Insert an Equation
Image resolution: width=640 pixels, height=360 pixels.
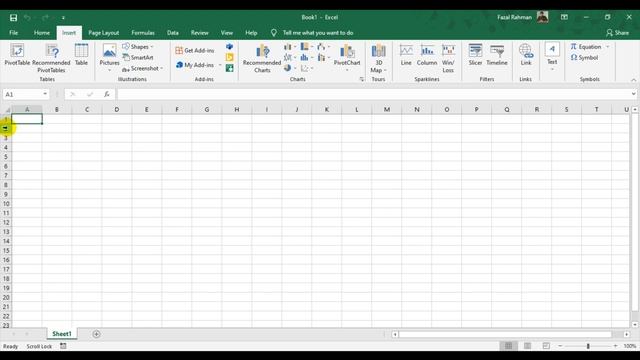click(x=586, y=47)
